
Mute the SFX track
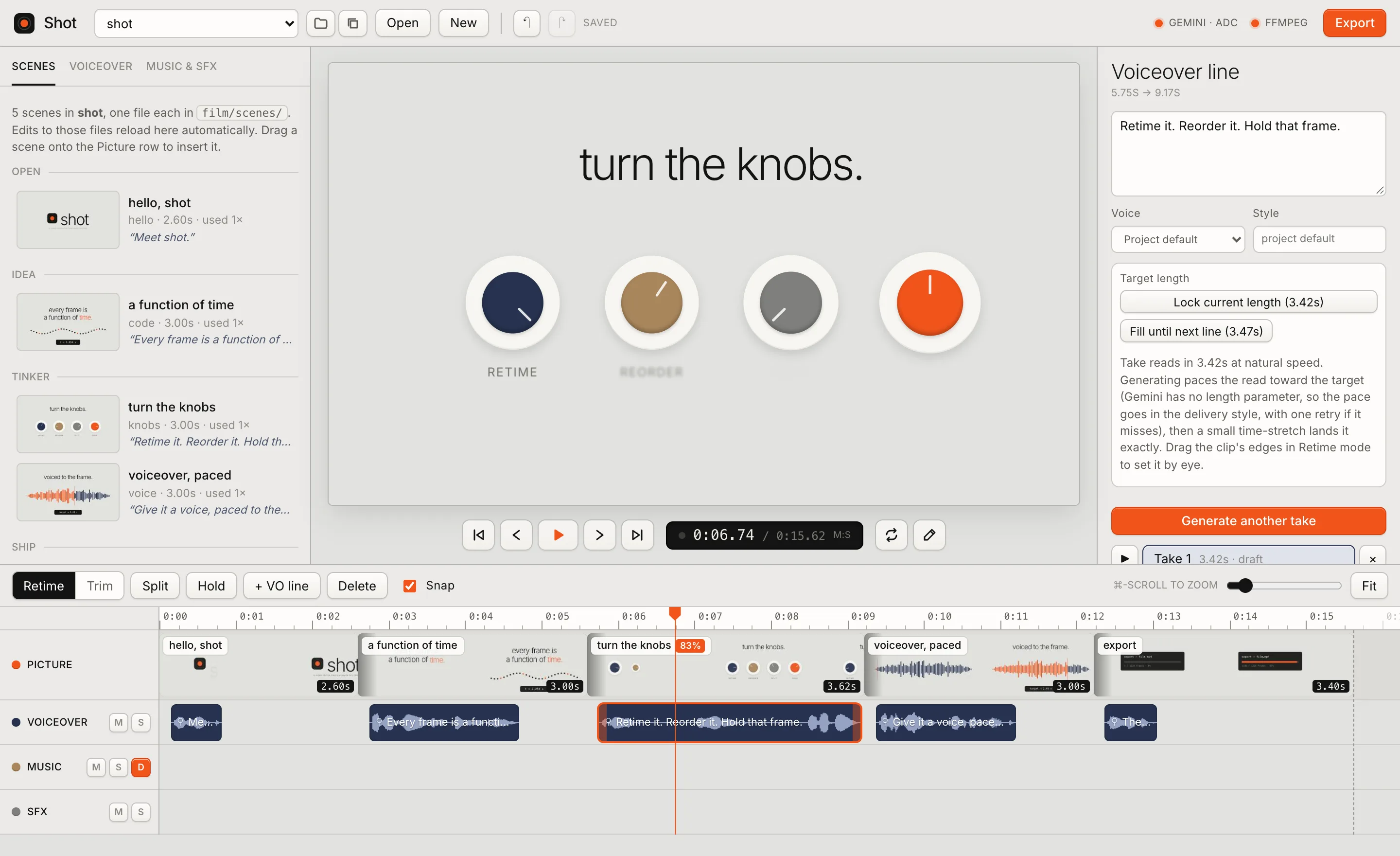coord(118,812)
